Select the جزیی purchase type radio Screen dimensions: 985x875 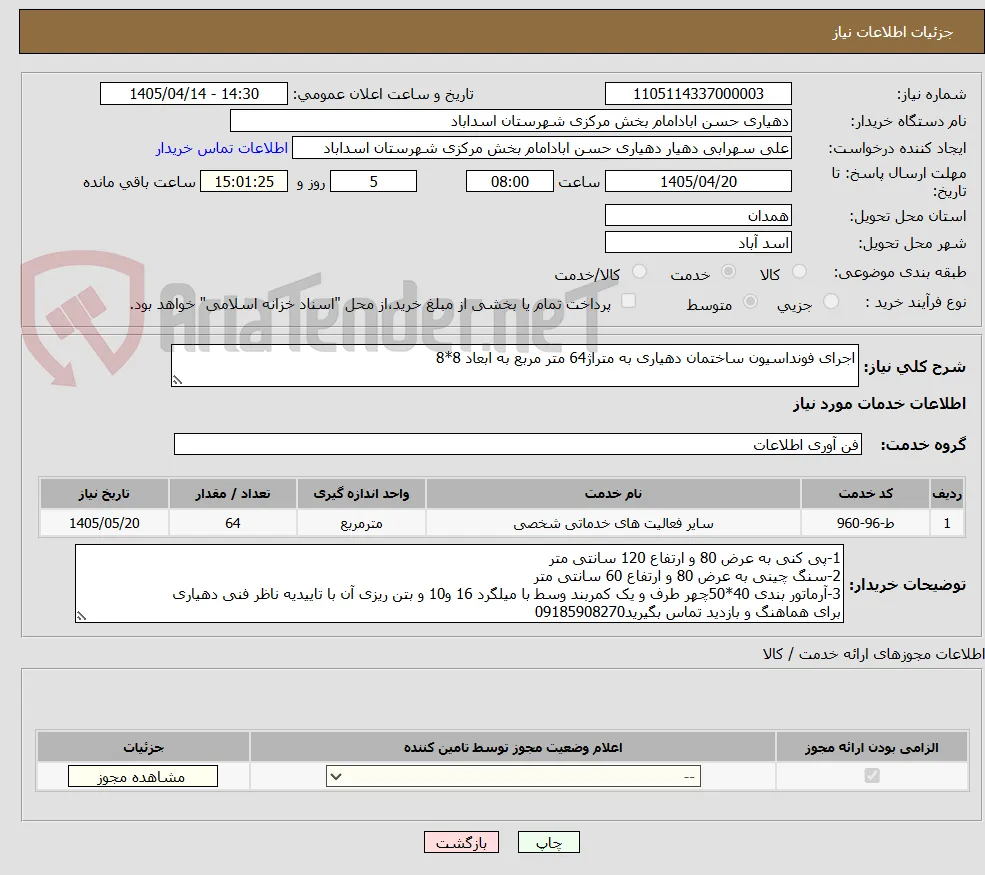[830, 302]
